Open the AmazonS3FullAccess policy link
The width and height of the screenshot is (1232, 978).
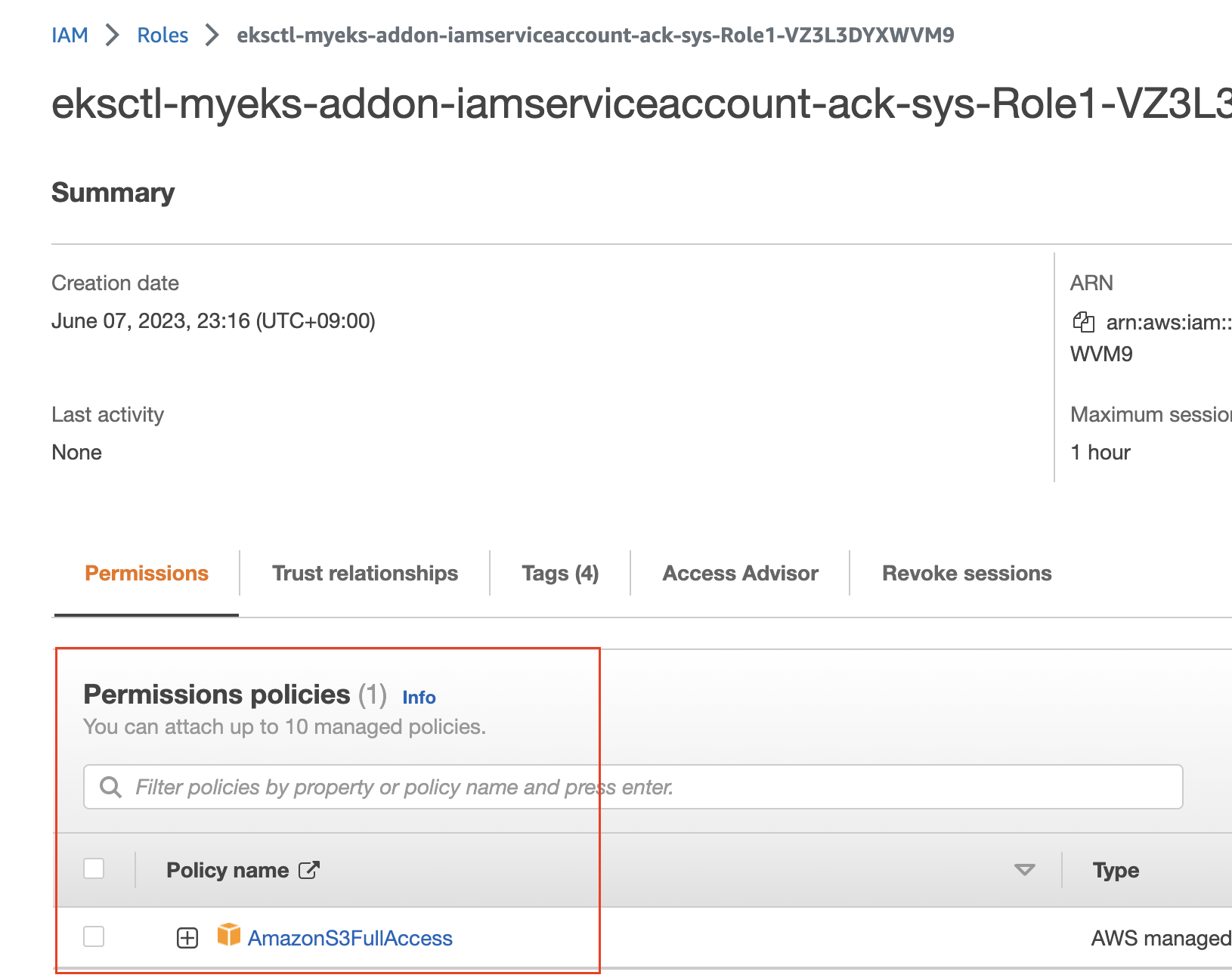(x=350, y=938)
